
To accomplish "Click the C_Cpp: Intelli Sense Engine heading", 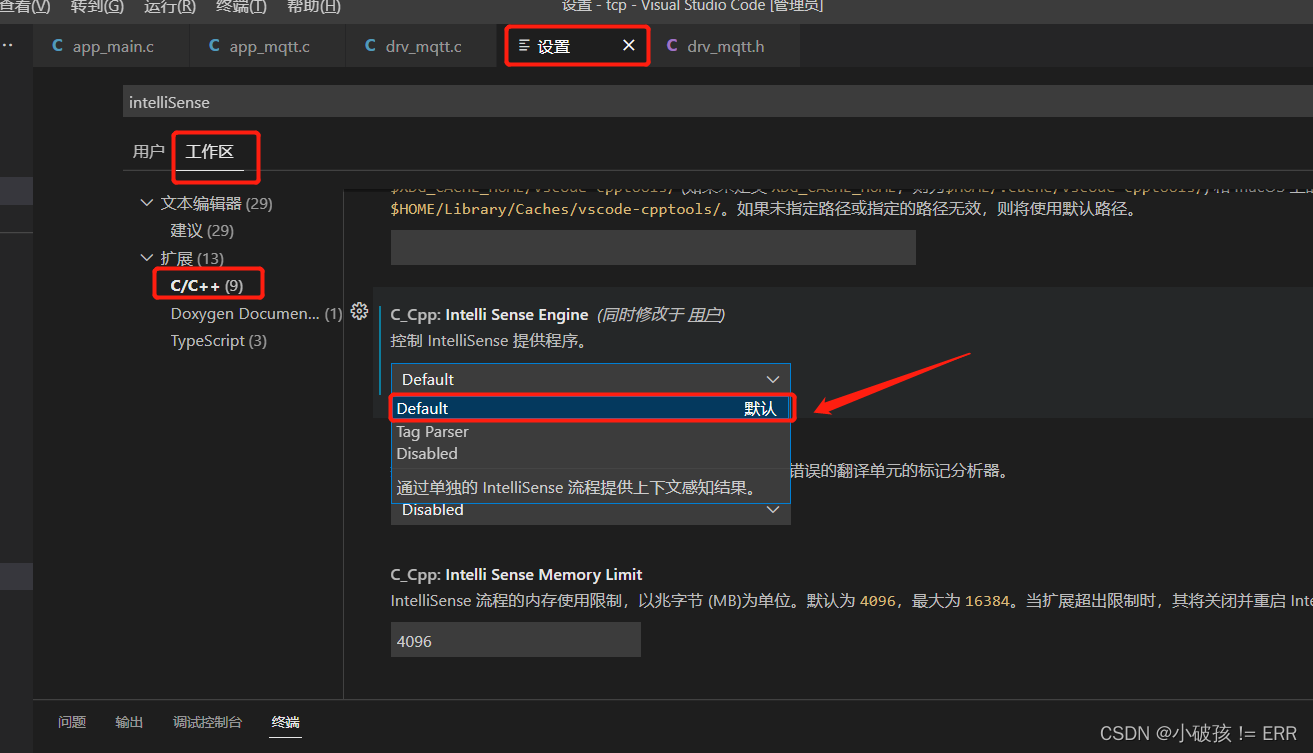I will (489, 314).
